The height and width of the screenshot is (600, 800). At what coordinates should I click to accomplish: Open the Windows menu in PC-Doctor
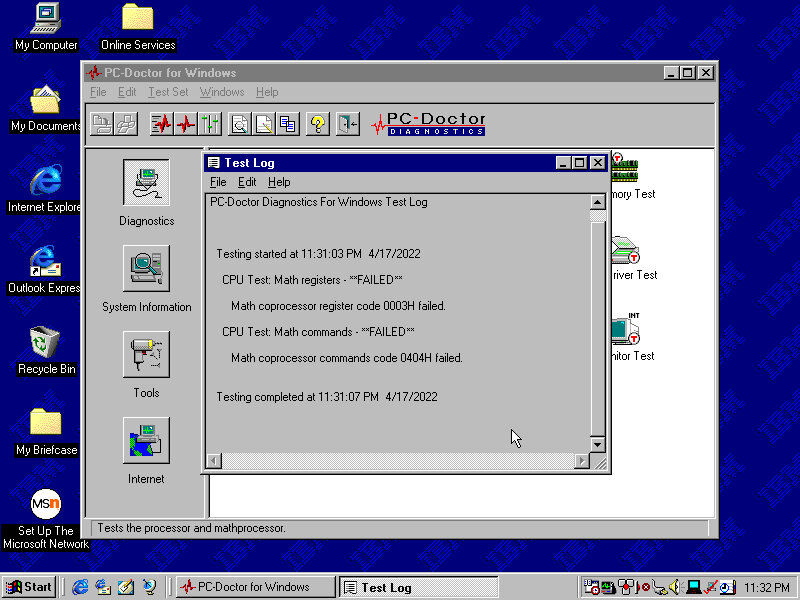click(x=222, y=92)
